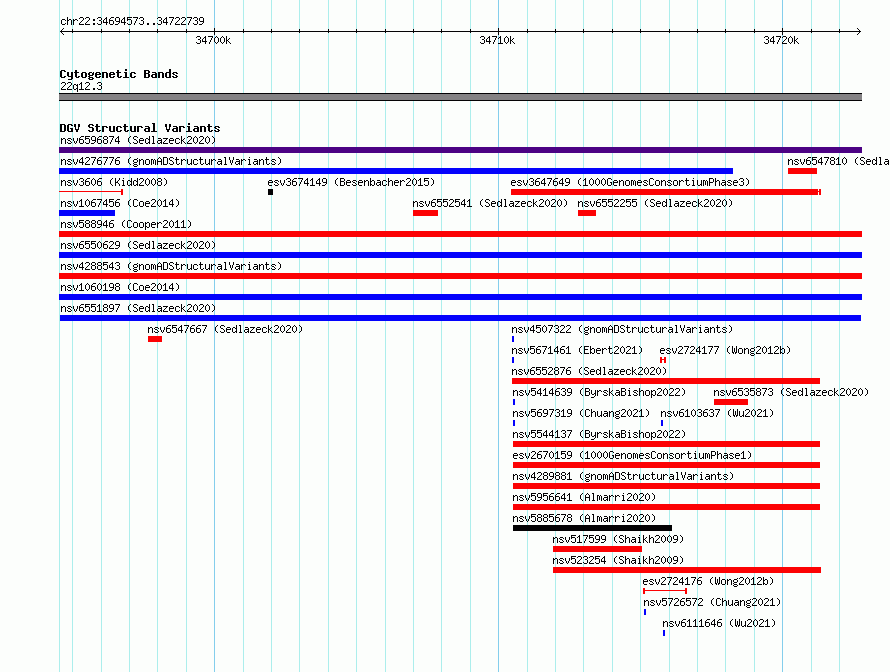Select nsv6552541 (Sedlazeck2020) label
This screenshot has height=672, width=890.
click(x=490, y=203)
